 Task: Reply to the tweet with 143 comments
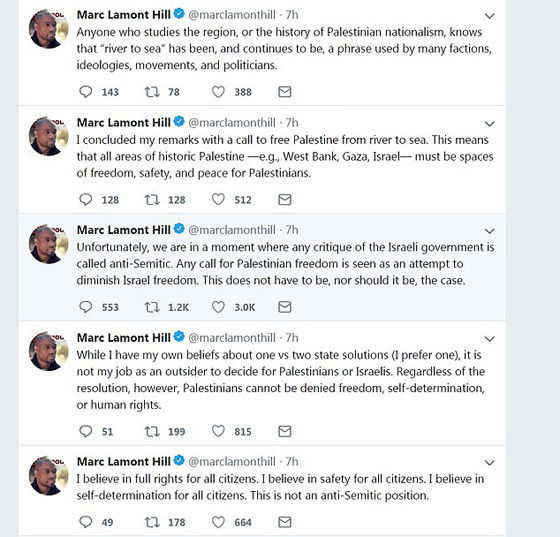(x=86, y=92)
